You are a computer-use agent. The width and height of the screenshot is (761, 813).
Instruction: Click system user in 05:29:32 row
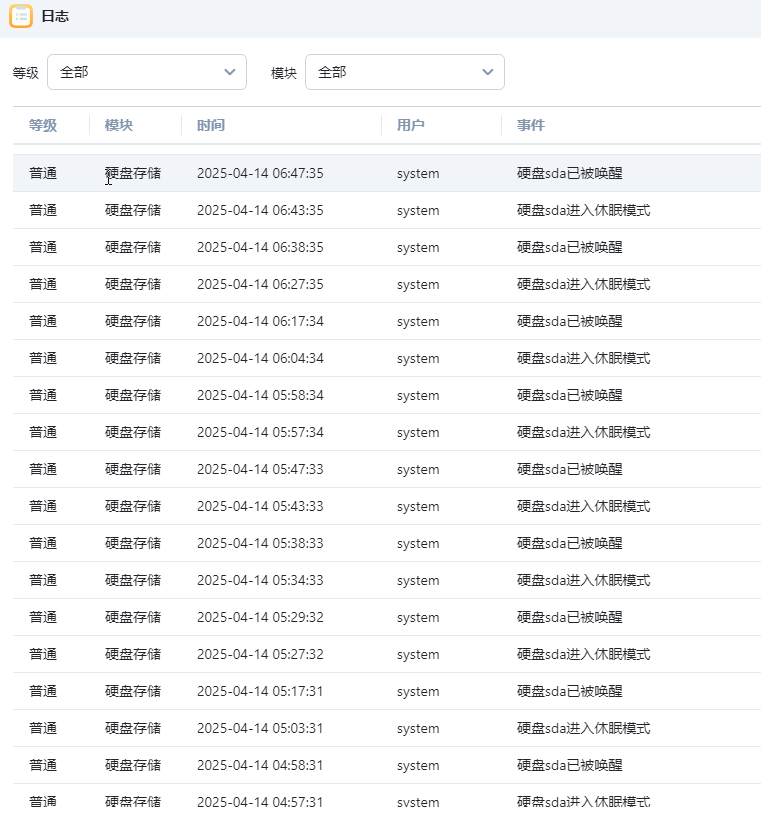click(x=418, y=618)
